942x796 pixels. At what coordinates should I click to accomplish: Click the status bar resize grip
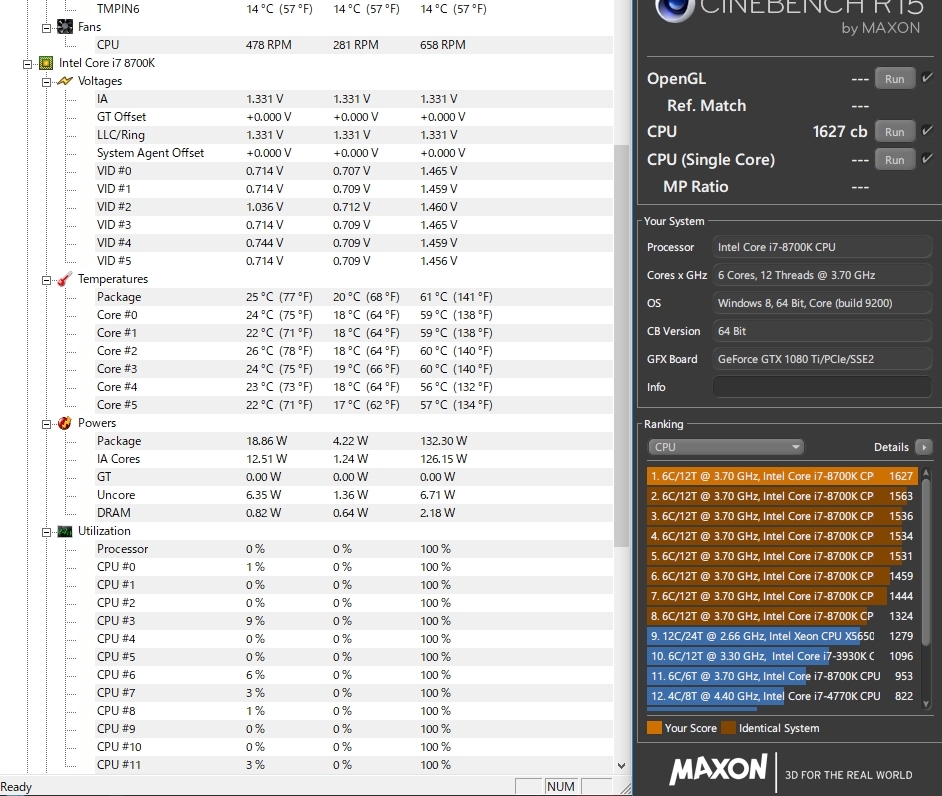point(626,788)
